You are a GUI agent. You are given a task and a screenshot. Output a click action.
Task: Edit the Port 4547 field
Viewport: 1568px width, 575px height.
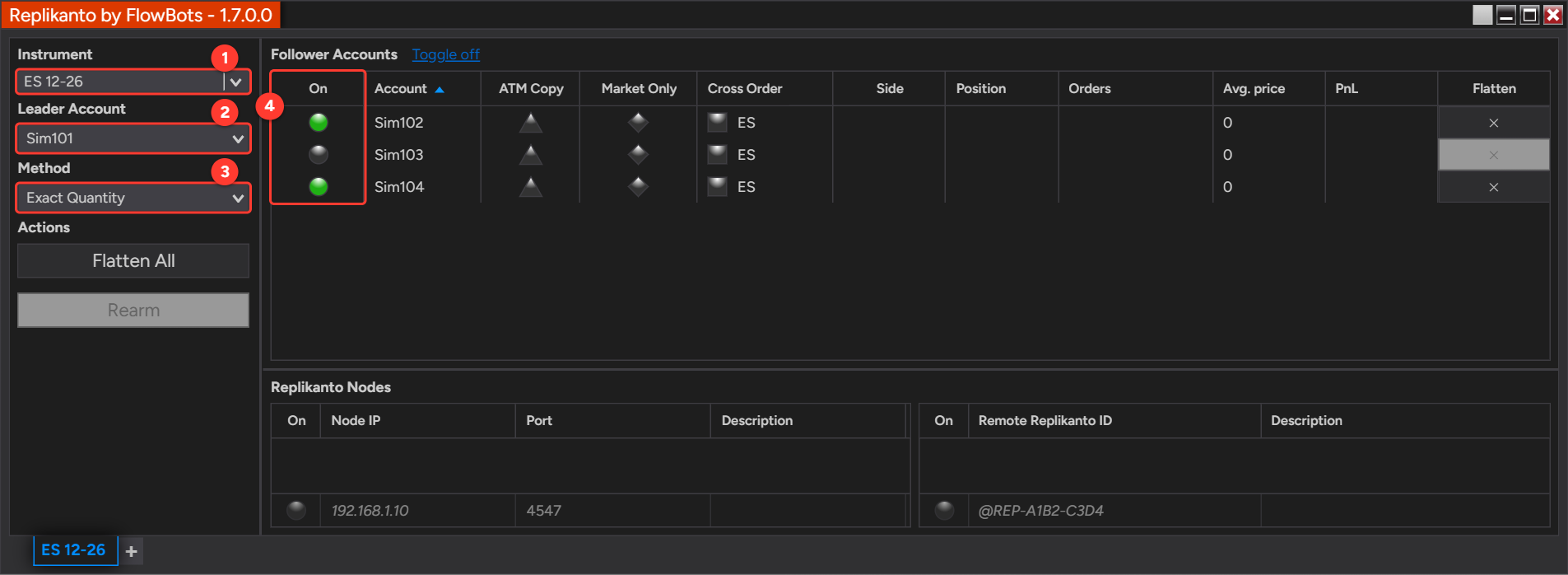(x=612, y=511)
